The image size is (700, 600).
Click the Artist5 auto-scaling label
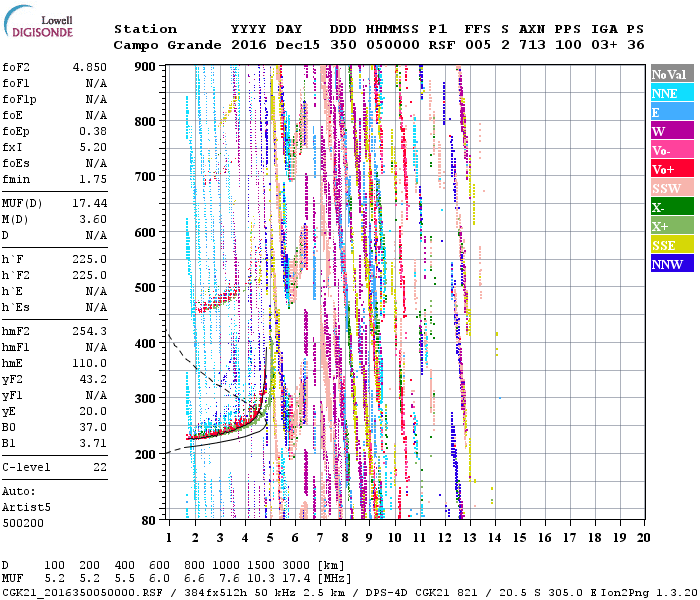(26, 508)
